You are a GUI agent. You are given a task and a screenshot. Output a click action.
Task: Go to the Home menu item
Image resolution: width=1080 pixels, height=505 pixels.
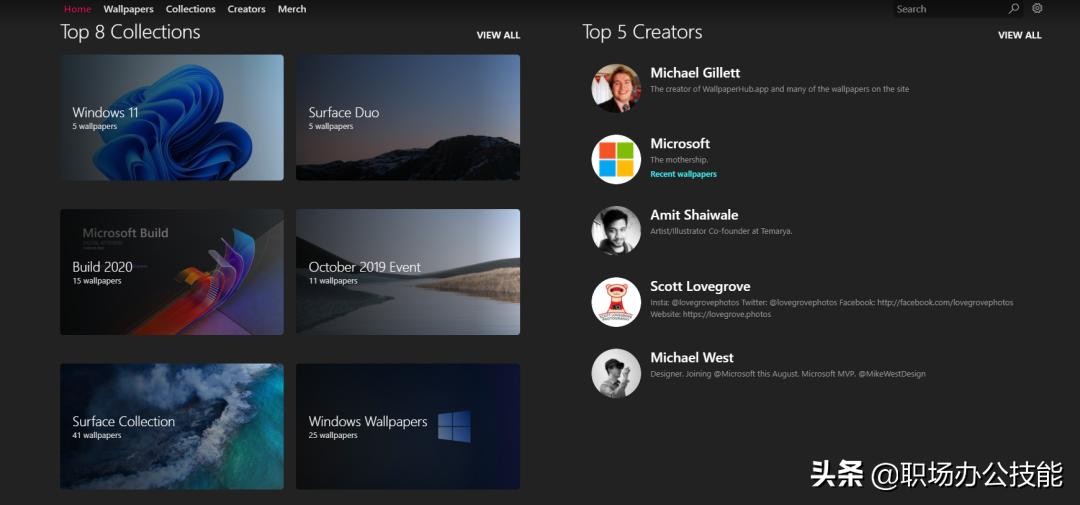(x=77, y=9)
